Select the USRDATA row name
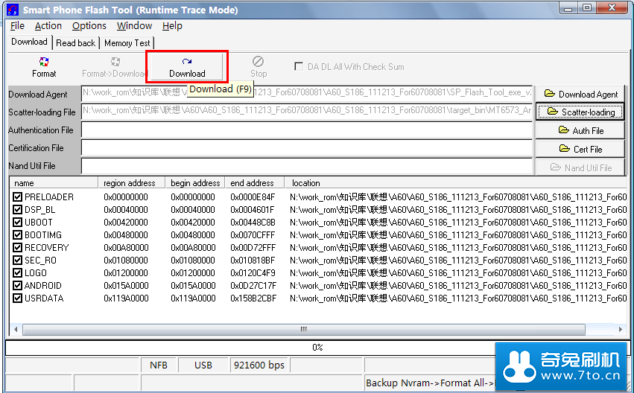The height and width of the screenshot is (393, 634). [44, 298]
